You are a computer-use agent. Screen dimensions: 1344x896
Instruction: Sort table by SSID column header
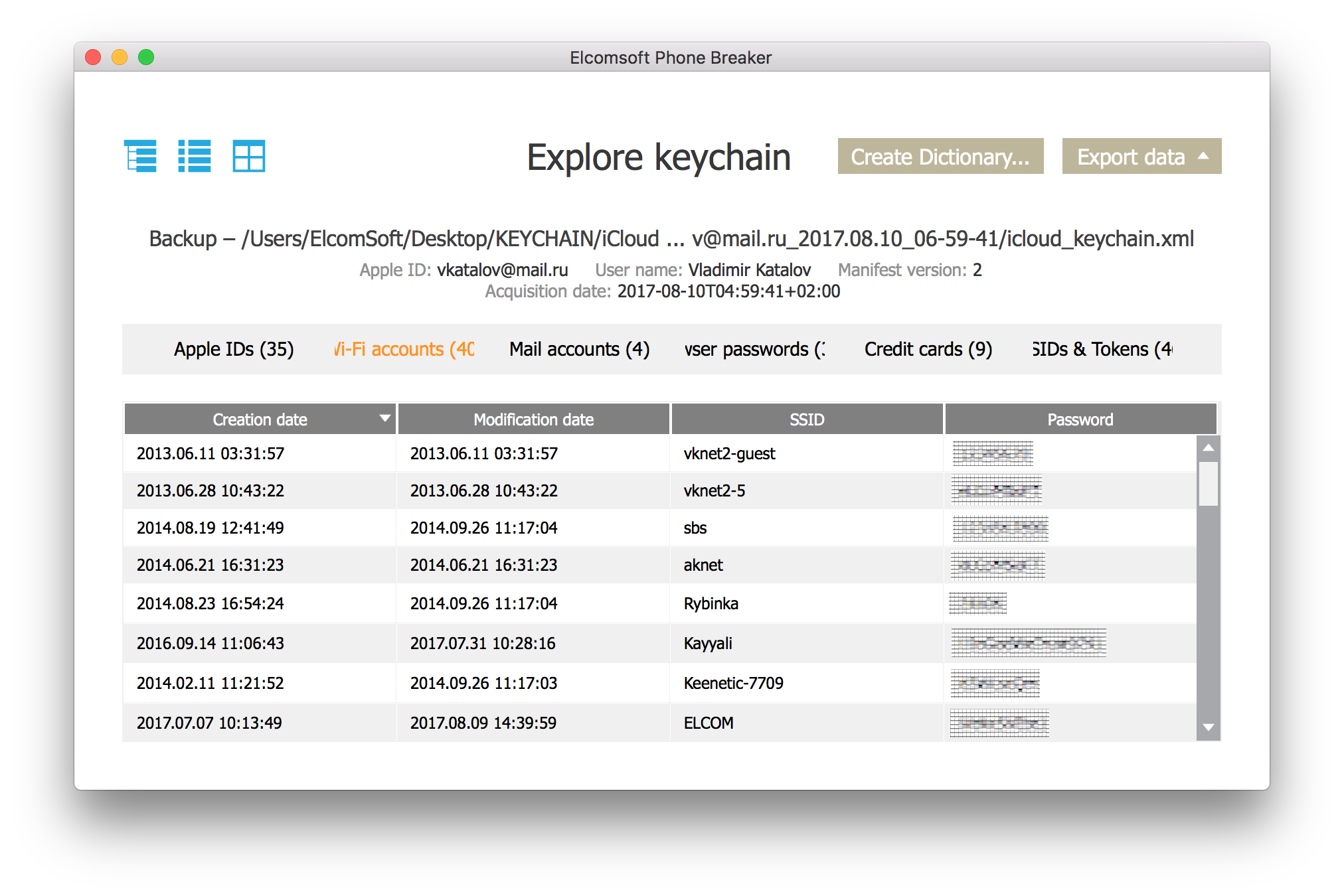(x=806, y=419)
